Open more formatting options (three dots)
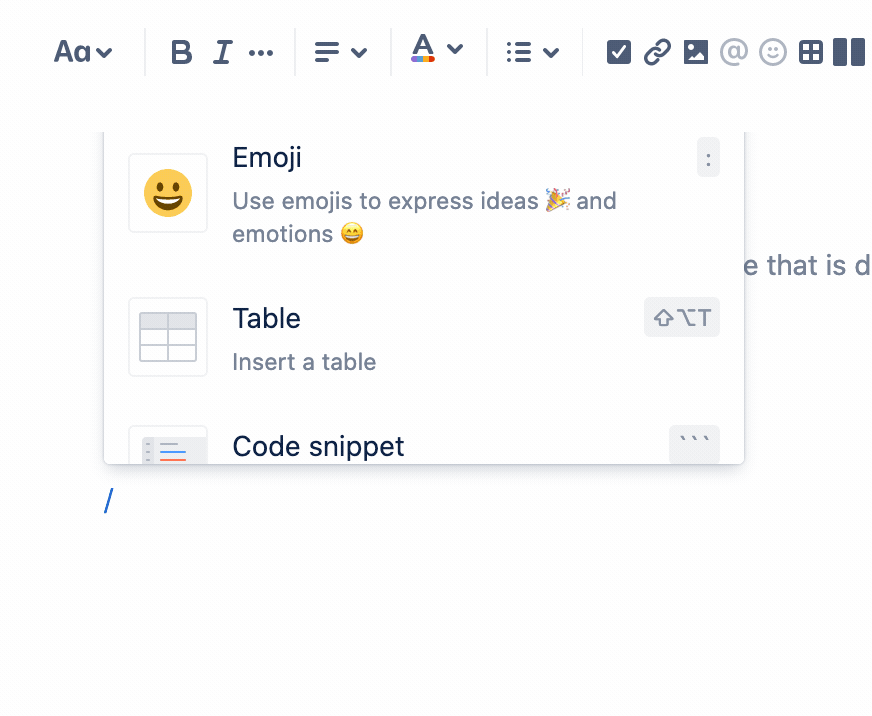Image resolution: width=872 pixels, height=716 pixels. pos(261,53)
